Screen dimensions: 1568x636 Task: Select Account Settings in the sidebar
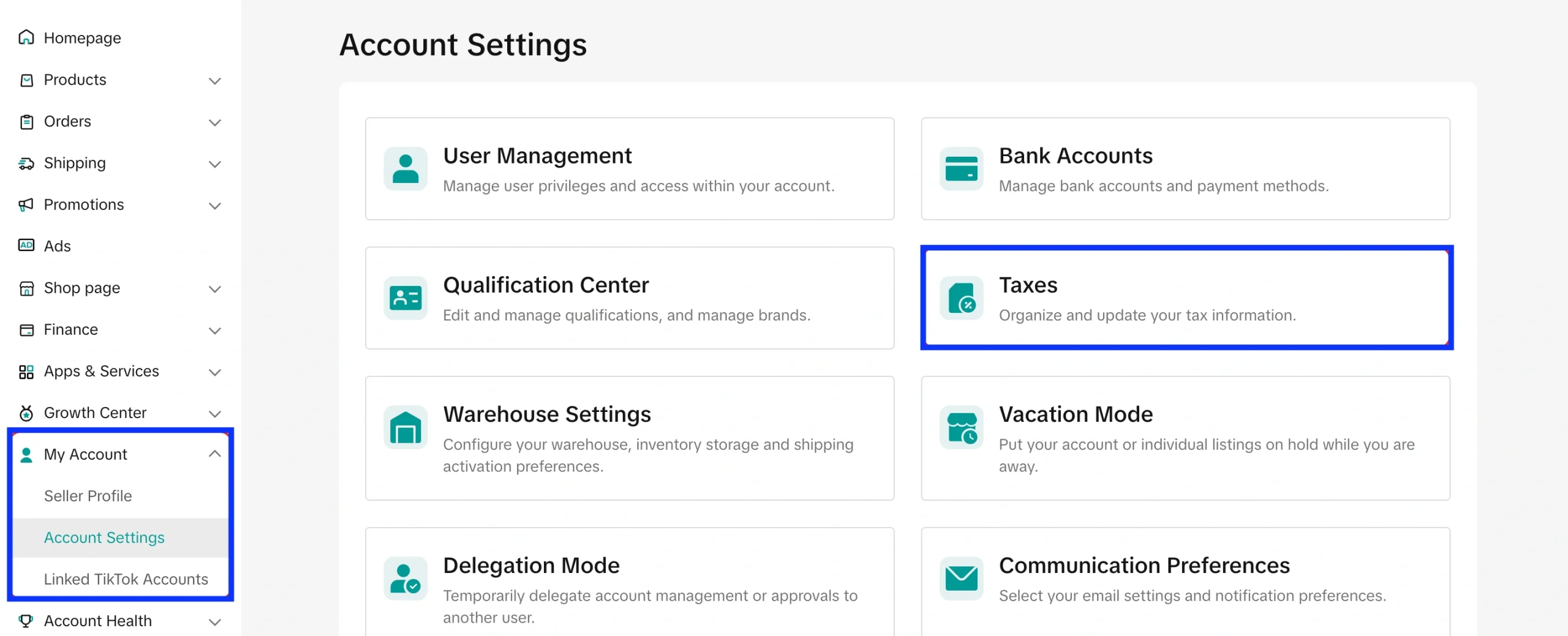[104, 537]
